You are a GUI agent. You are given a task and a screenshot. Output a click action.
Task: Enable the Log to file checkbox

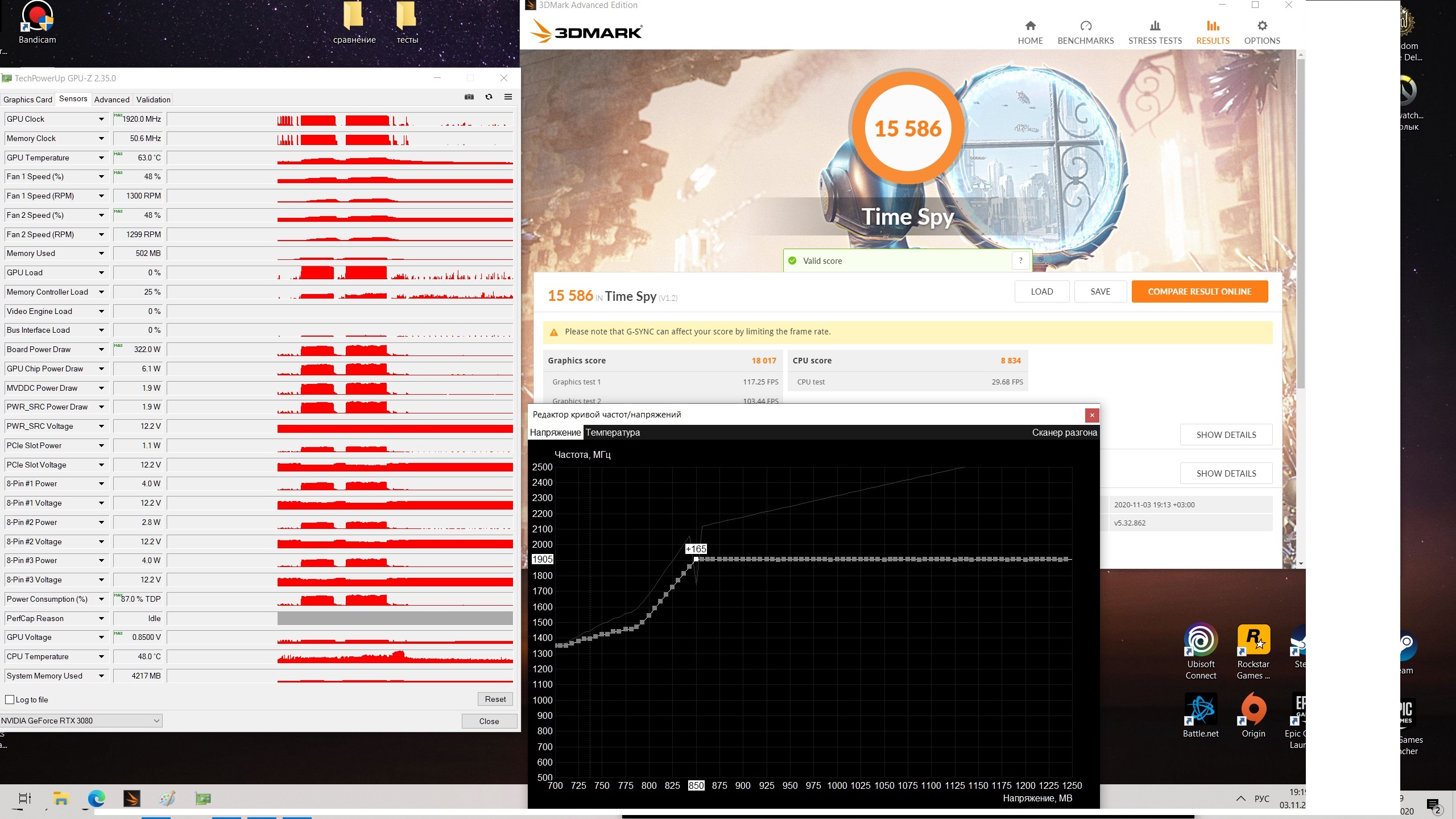click(10, 700)
